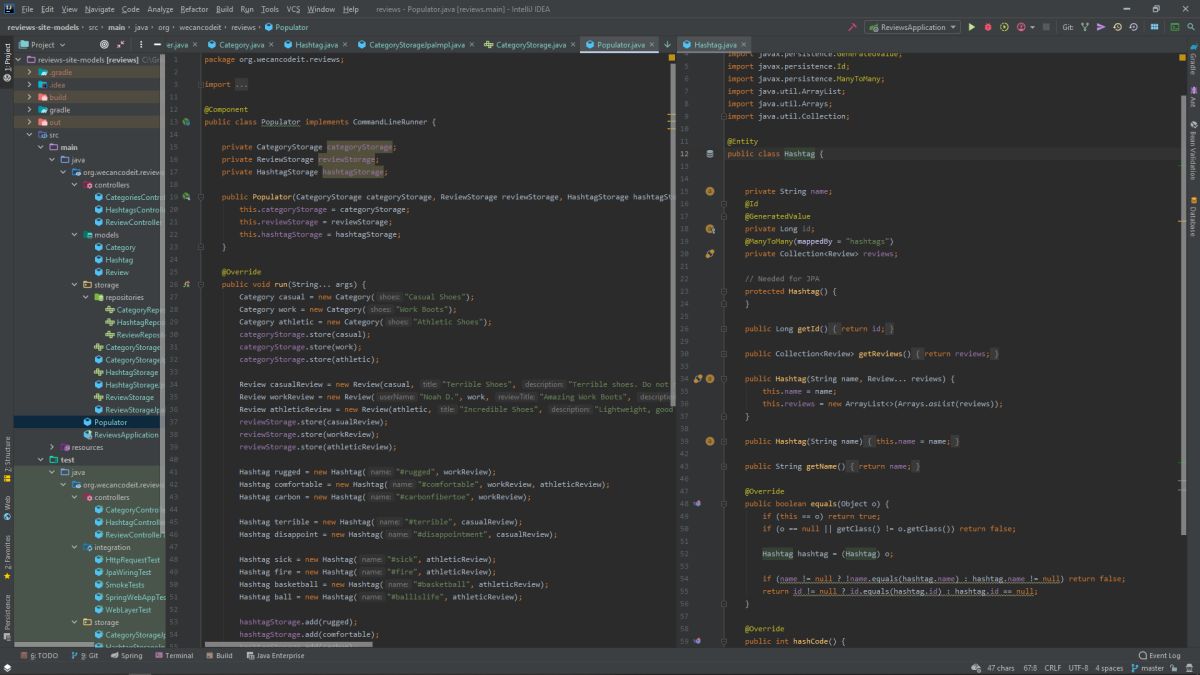Click the Search Everywhere magnifier icon
The height and width of the screenshot is (675, 1200).
(1191, 28)
